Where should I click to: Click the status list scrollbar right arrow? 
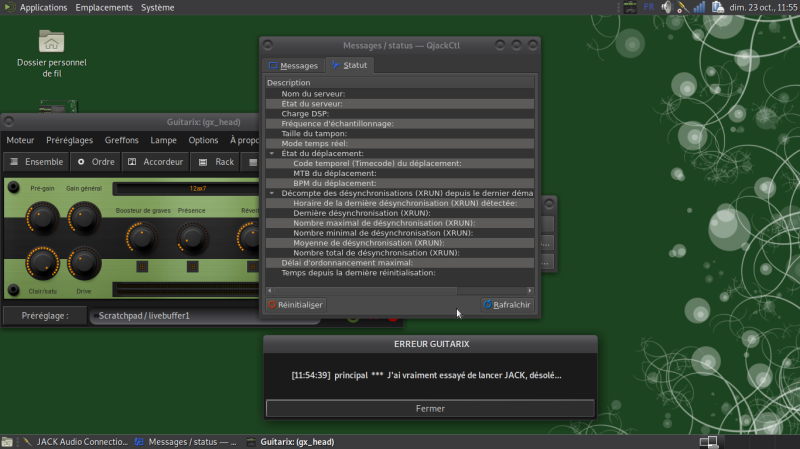pos(530,291)
